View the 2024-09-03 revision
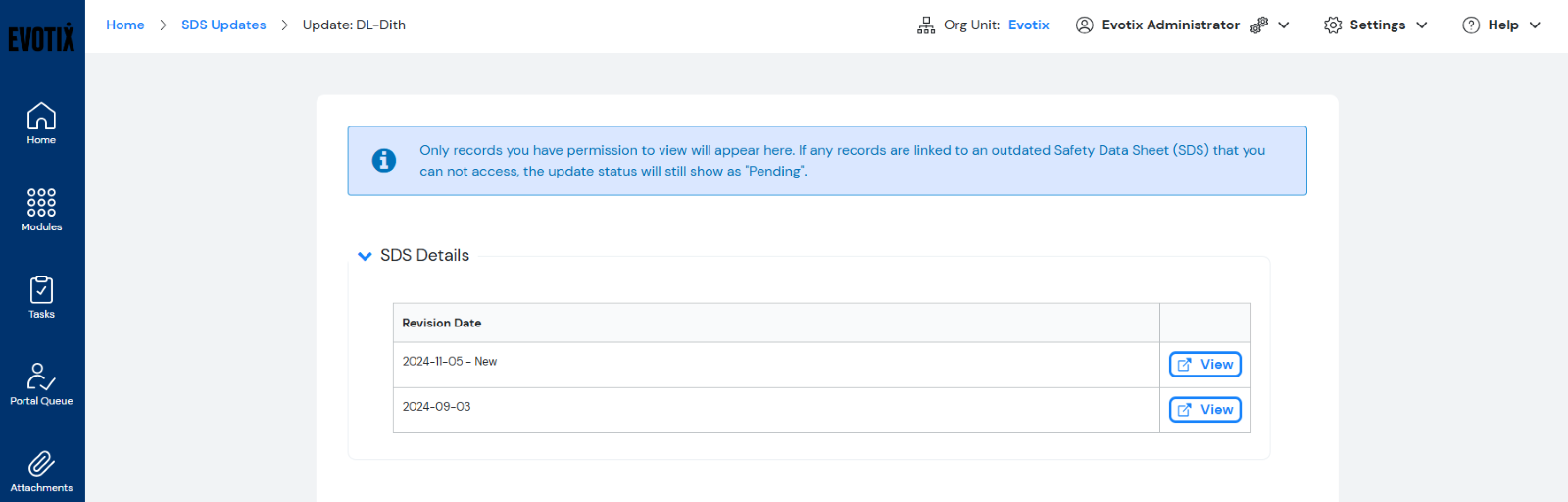The height and width of the screenshot is (502, 1568). pyautogui.click(x=1205, y=410)
